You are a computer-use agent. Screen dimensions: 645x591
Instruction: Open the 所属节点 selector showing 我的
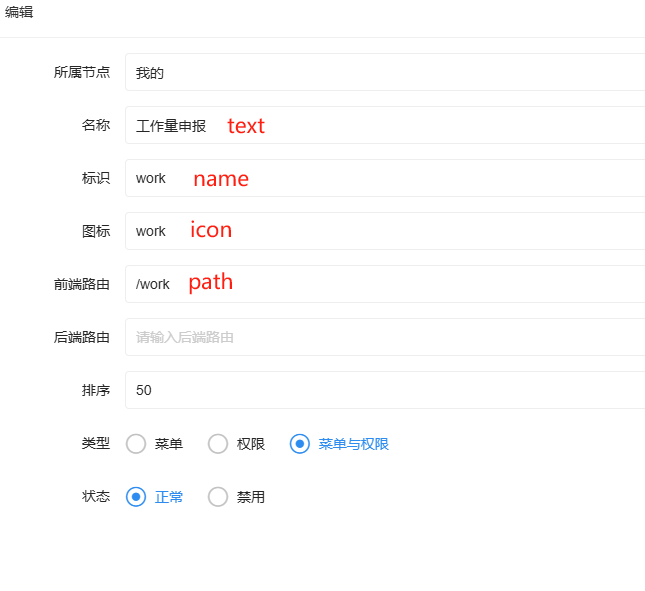click(x=385, y=72)
